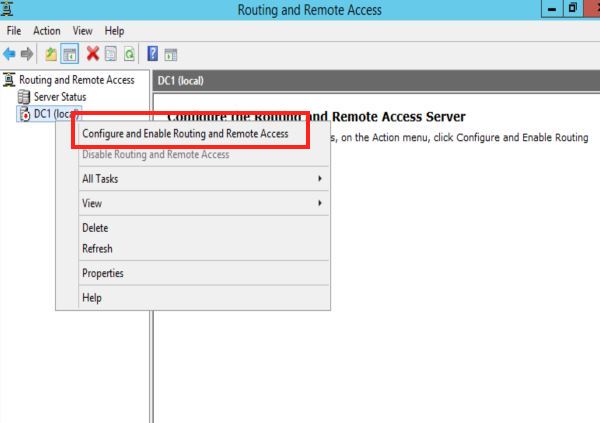This screenshot has width=600, height=423.
Task: Select the Server Status tree node
Action: (x=60, y=97)
